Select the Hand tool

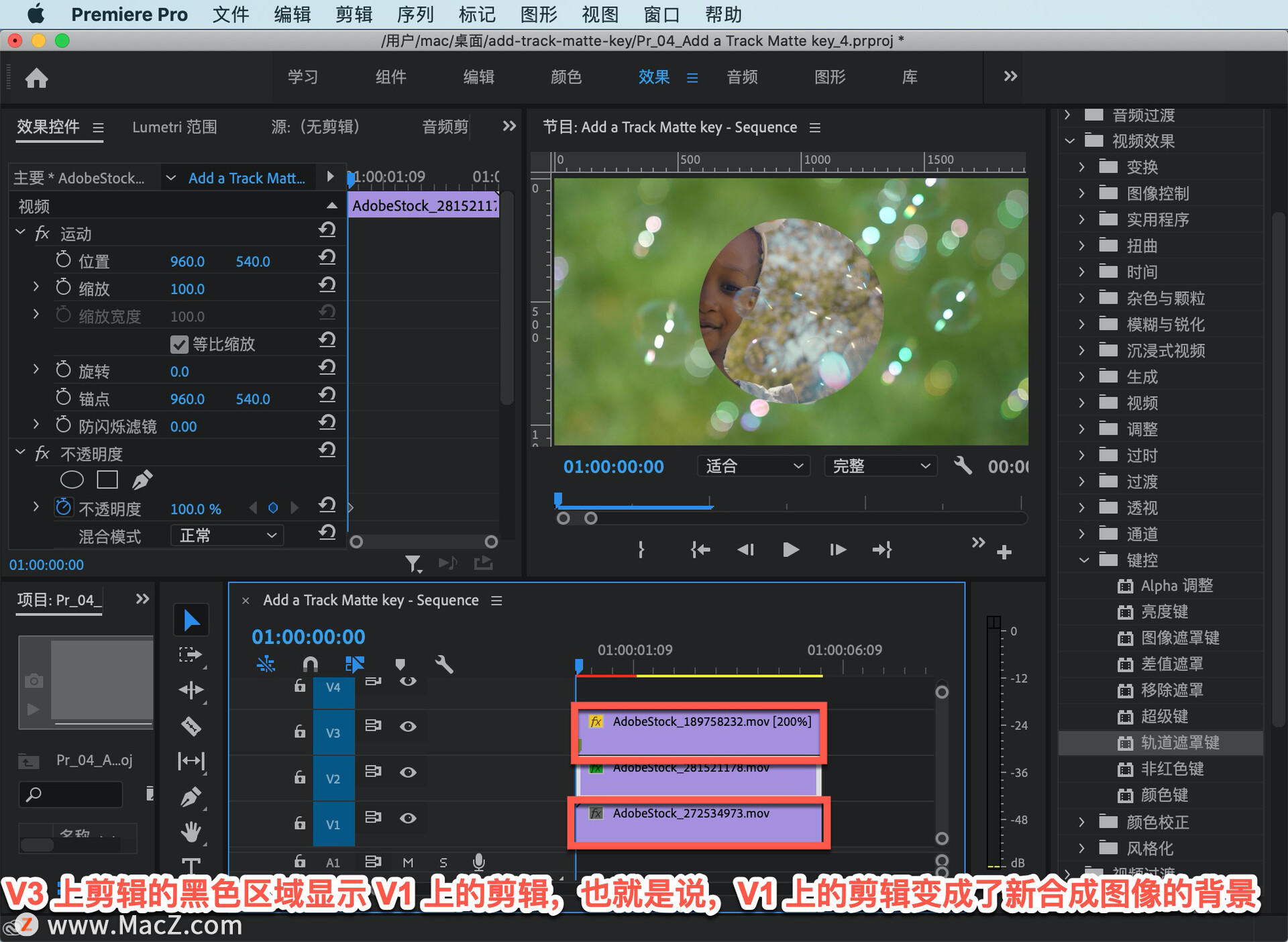[x=191, y=832]
